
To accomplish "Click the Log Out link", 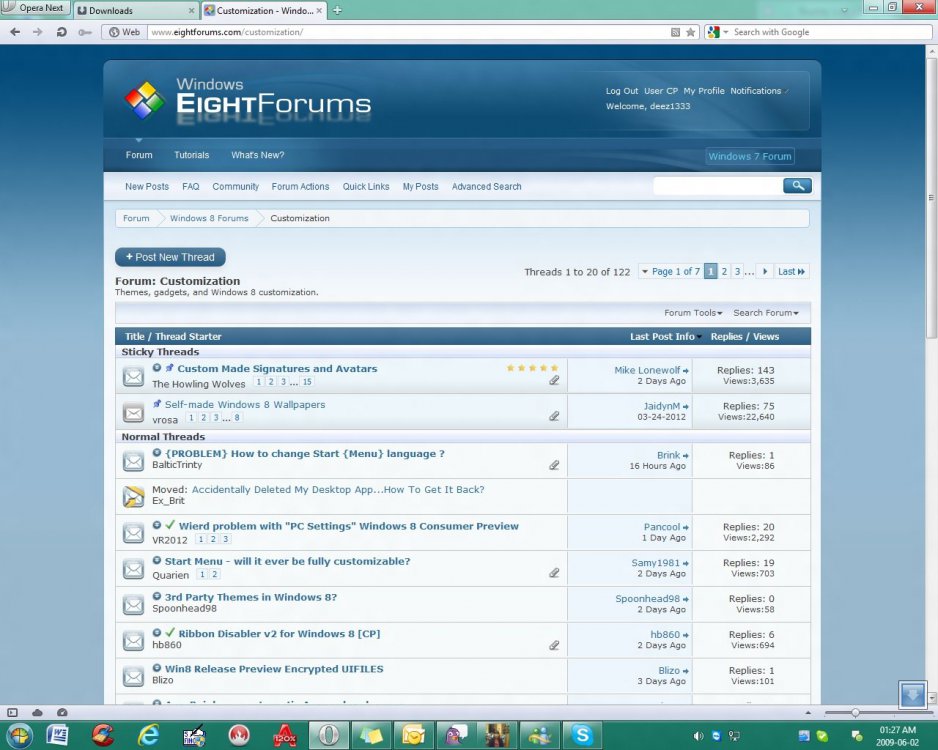I will click(622, 91).
